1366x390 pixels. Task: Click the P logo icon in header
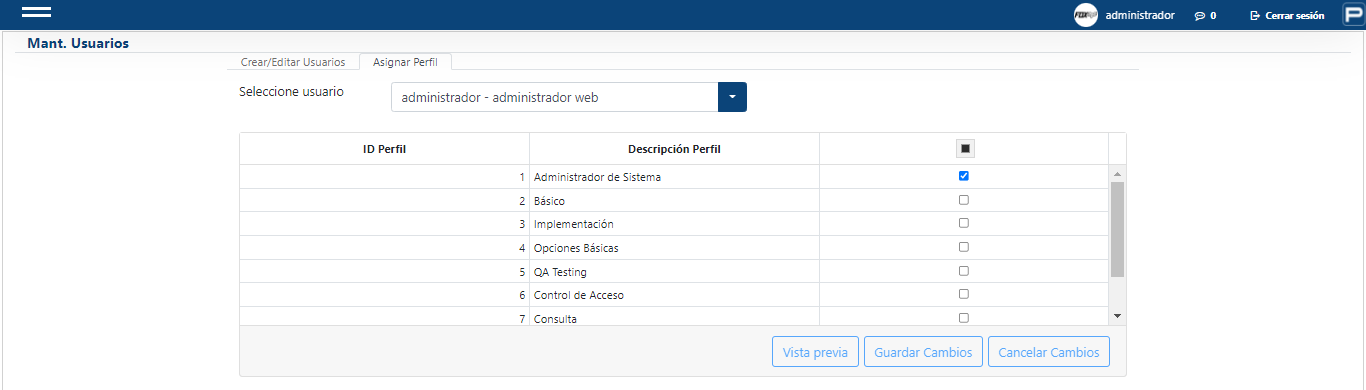[1353, 15]
